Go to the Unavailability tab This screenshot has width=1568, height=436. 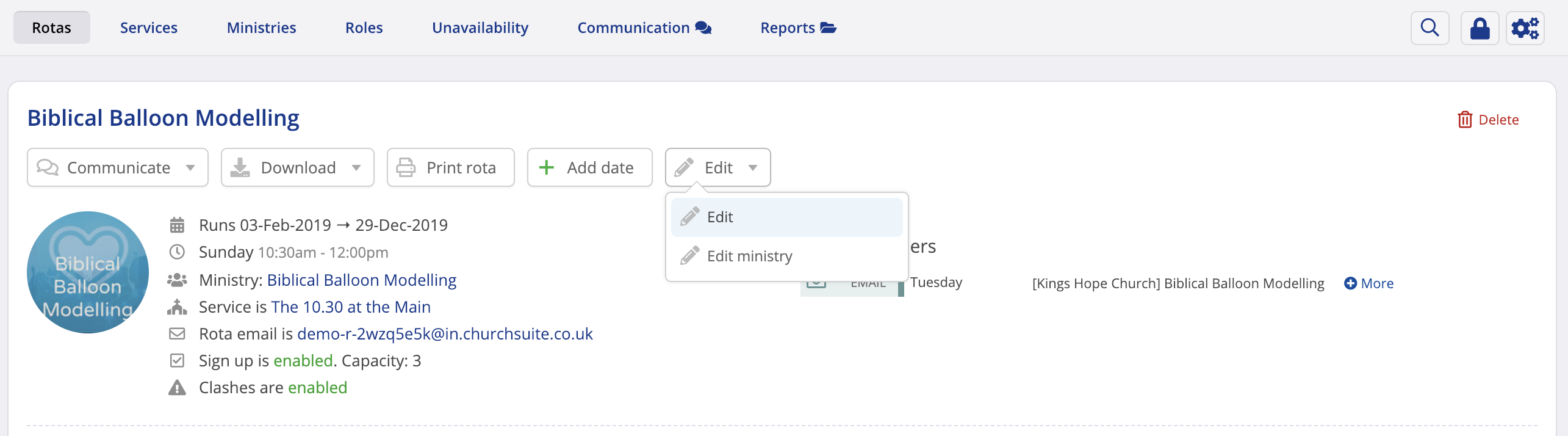coord(480,28)
